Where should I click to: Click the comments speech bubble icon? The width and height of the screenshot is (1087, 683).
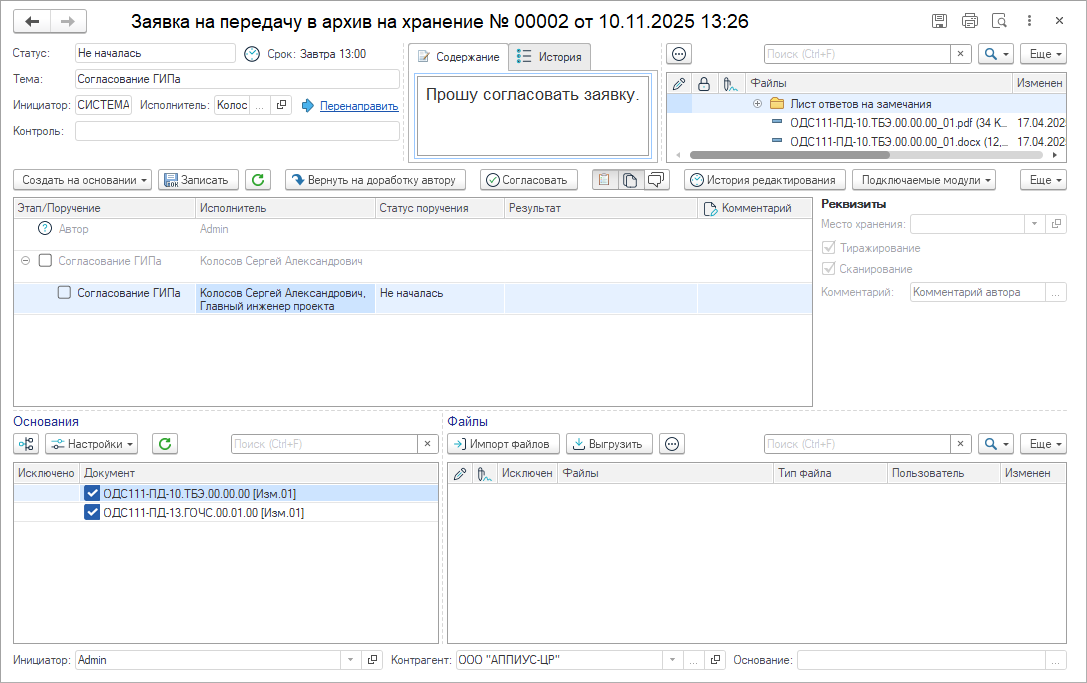point(656,180)
